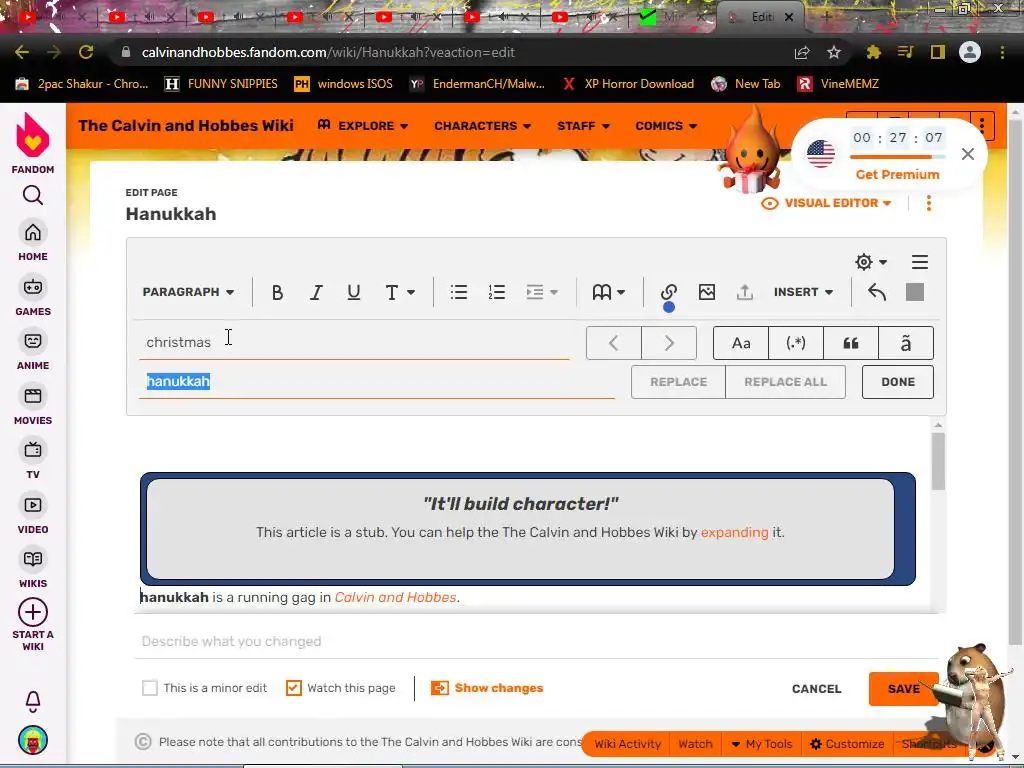Click START A WIKI plus icon

point(33,613)
